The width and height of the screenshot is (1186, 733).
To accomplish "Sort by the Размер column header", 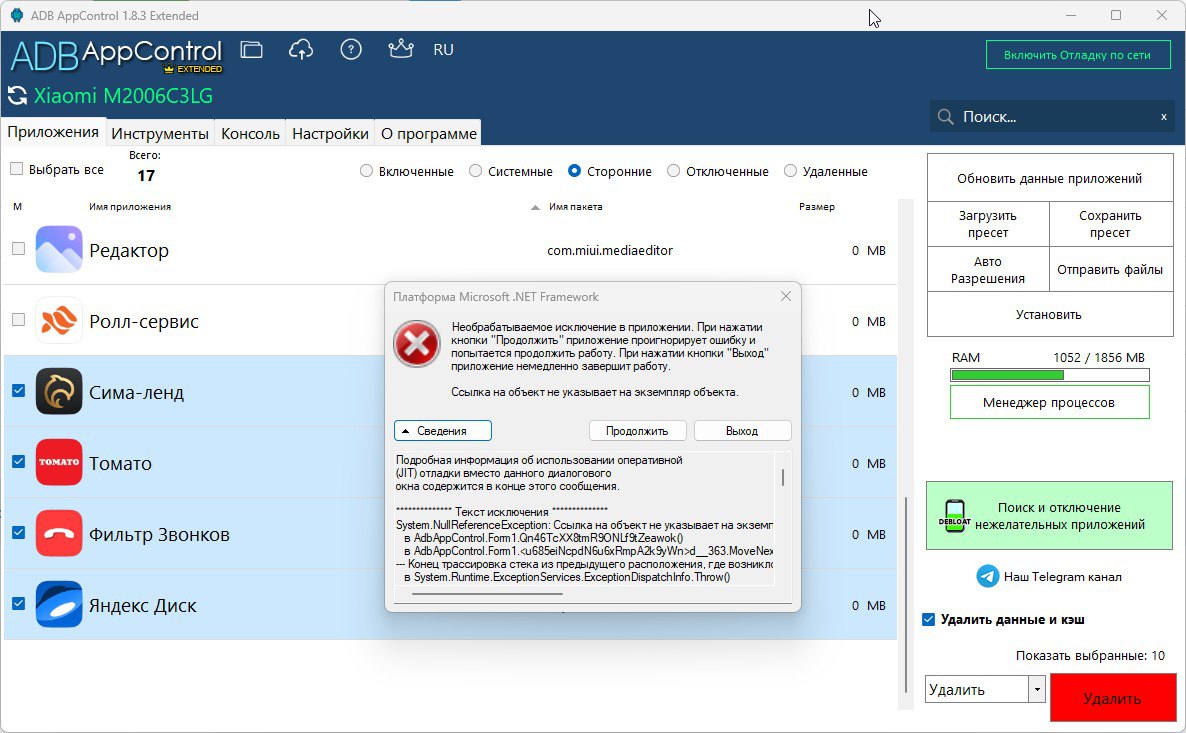I will 817,207.
